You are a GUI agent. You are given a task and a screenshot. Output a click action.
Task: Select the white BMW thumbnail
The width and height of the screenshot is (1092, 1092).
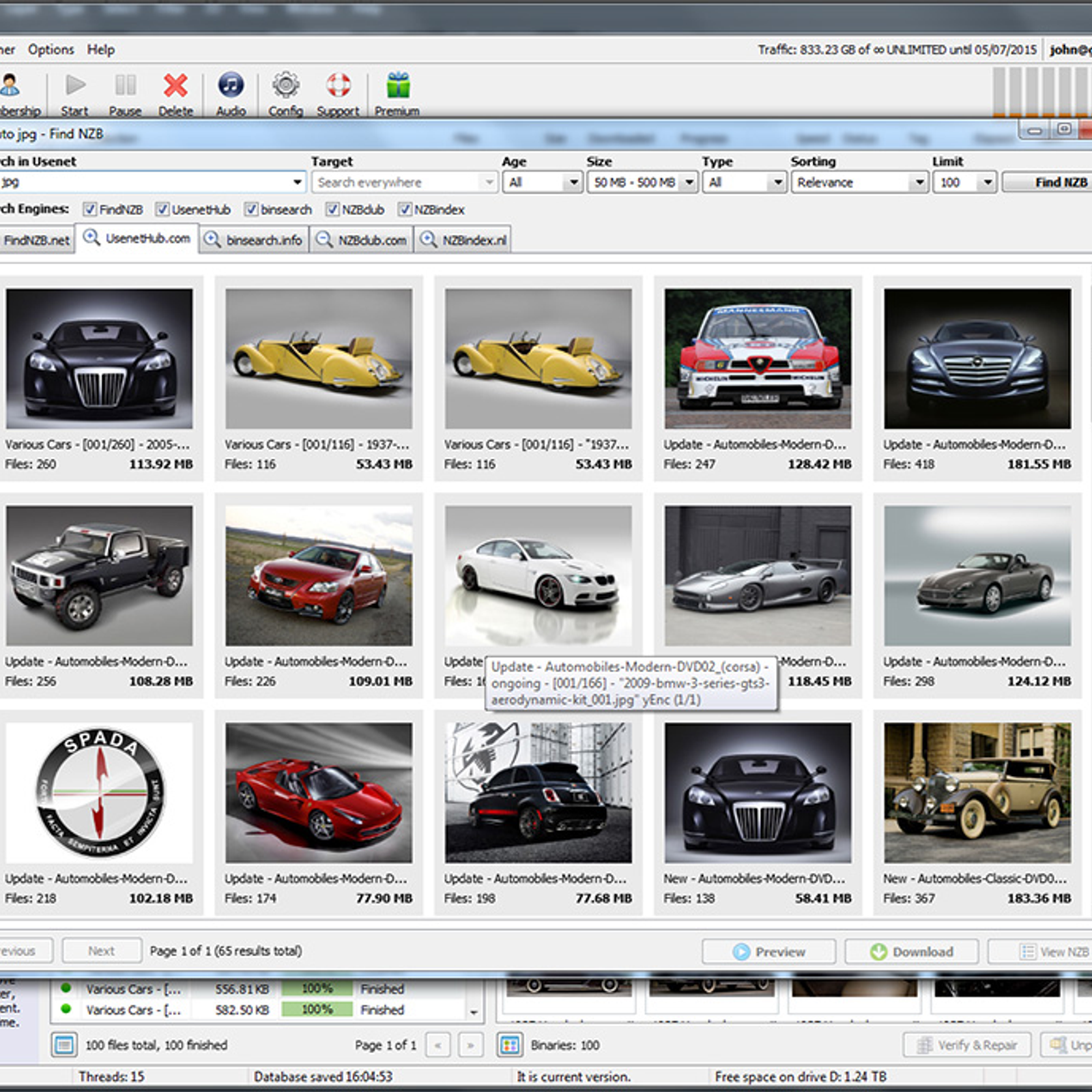[x=538, y=575]
